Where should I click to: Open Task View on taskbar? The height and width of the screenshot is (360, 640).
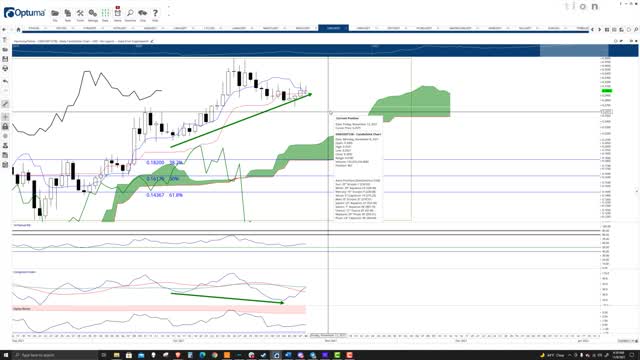coord(104,355)
